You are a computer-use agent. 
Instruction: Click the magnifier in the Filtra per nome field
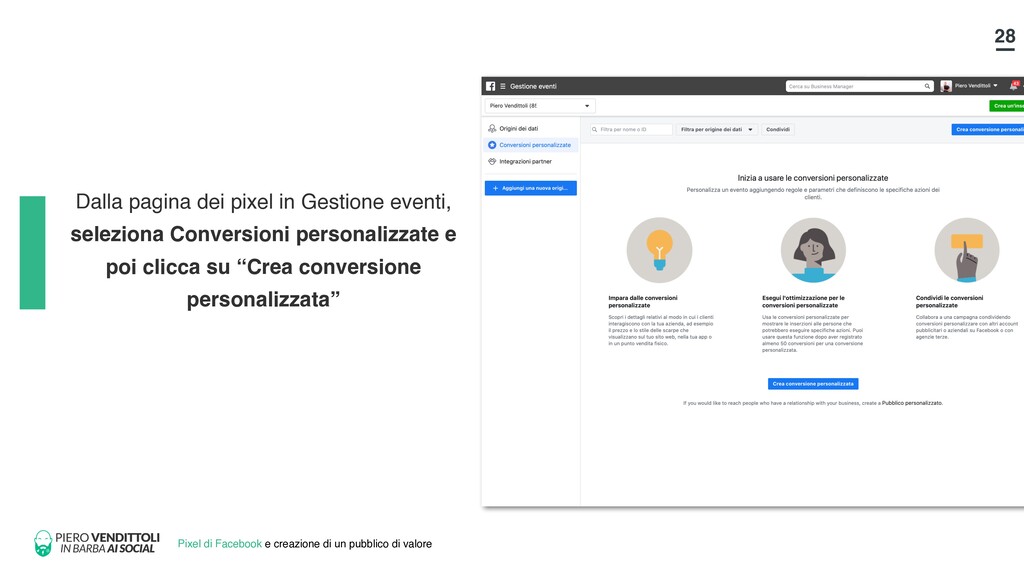point(594,129)
